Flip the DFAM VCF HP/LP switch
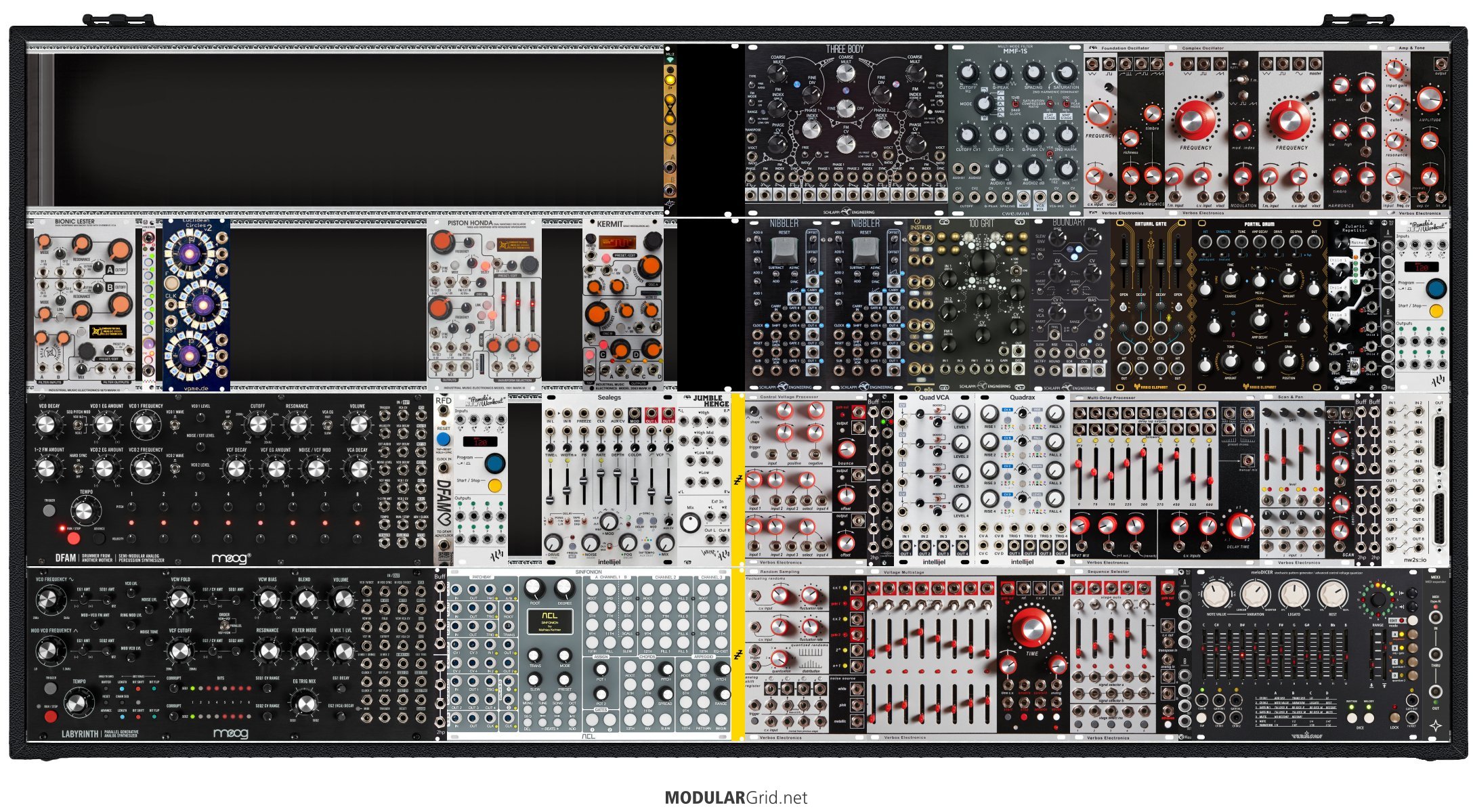The image size is (1473, 812). 228,425
